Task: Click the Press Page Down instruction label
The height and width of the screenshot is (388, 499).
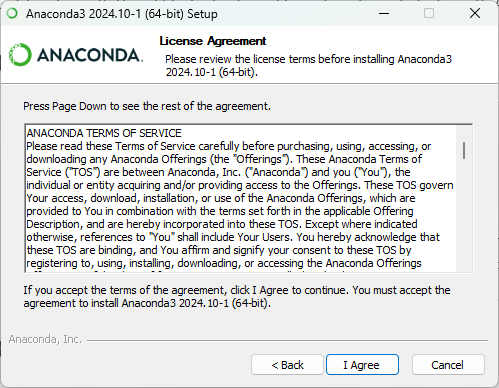Action: tap(147, 106)
